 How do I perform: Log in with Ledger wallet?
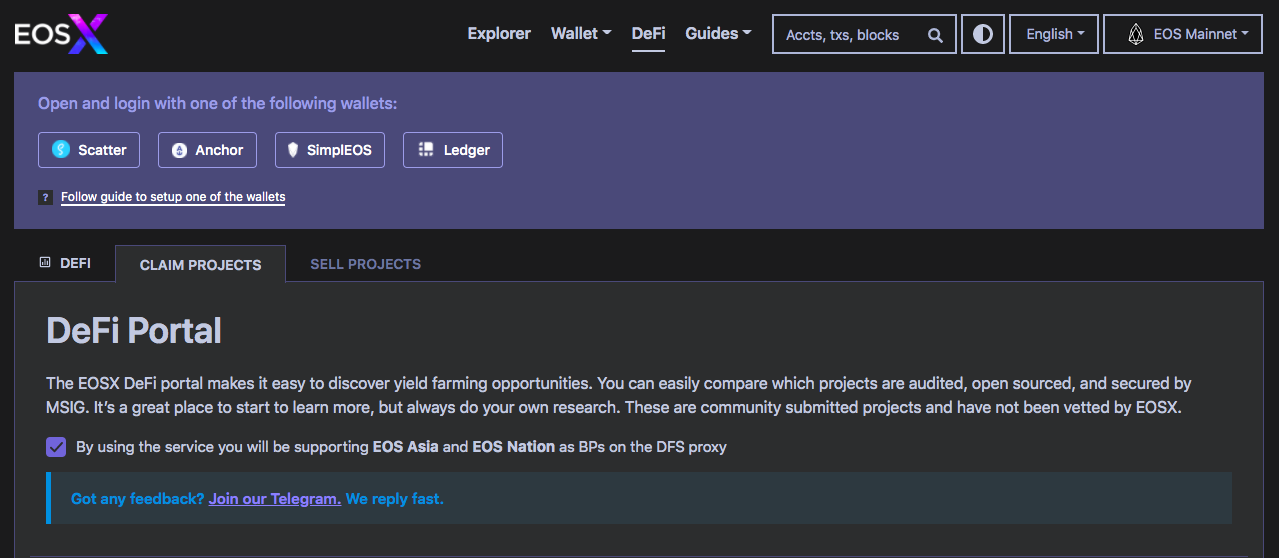[453, 150]
